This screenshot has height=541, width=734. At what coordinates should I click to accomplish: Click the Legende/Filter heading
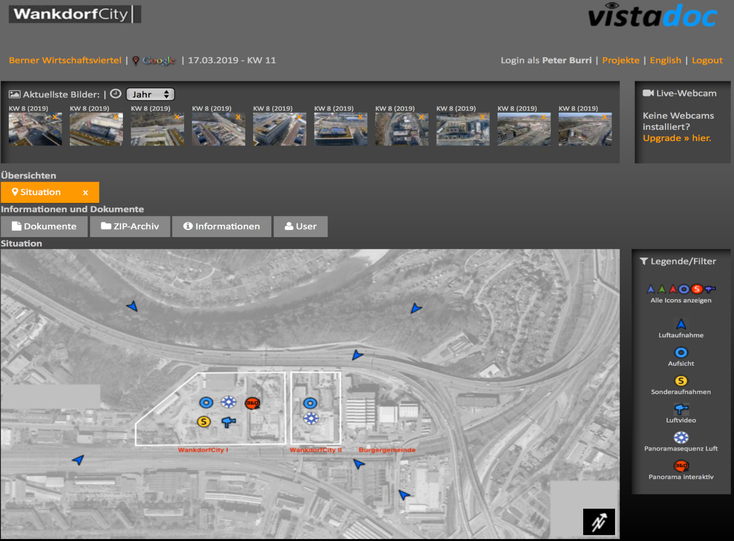coord(678,262)
